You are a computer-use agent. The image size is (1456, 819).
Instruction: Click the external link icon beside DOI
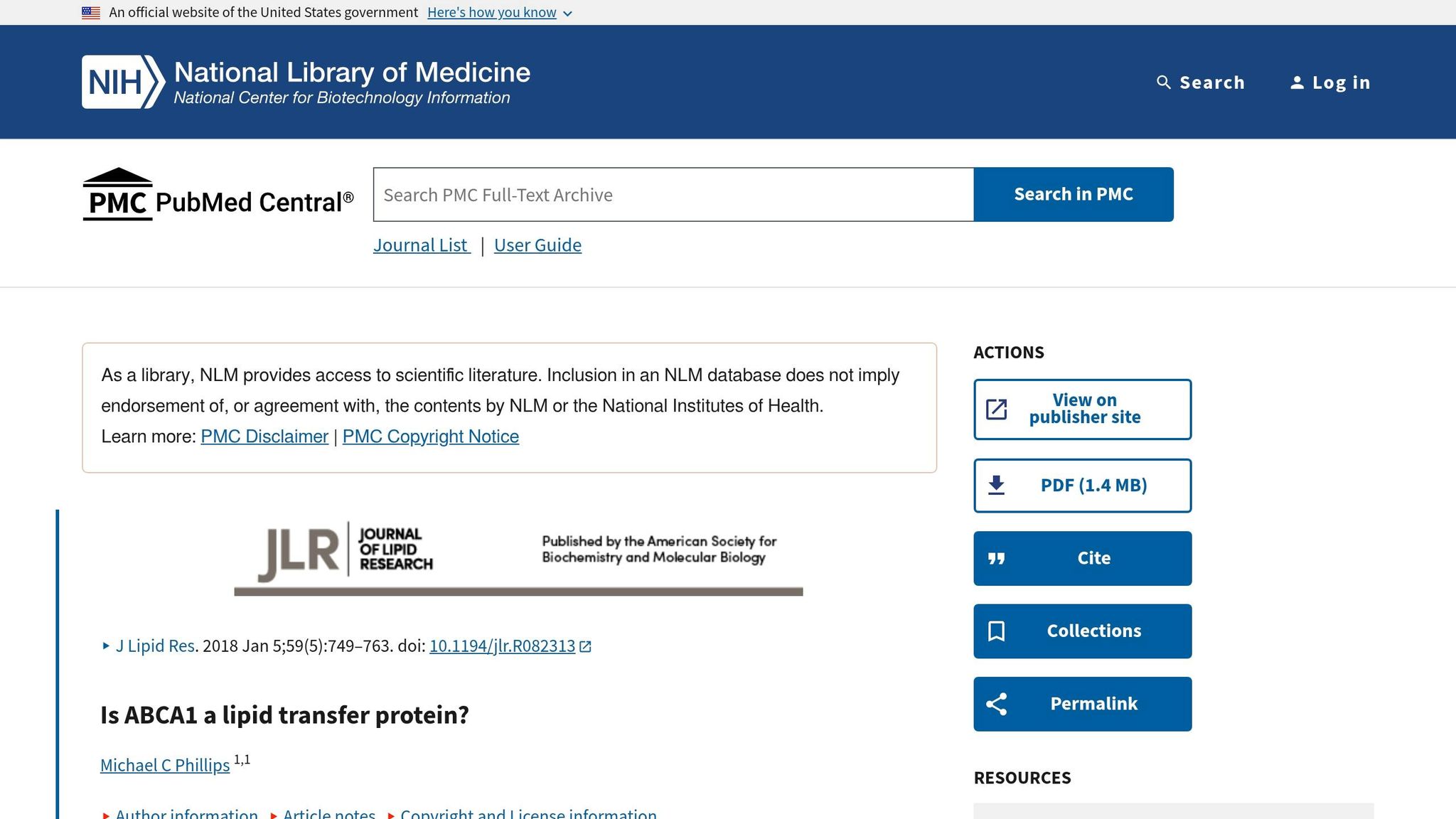[x=585, y=646]
